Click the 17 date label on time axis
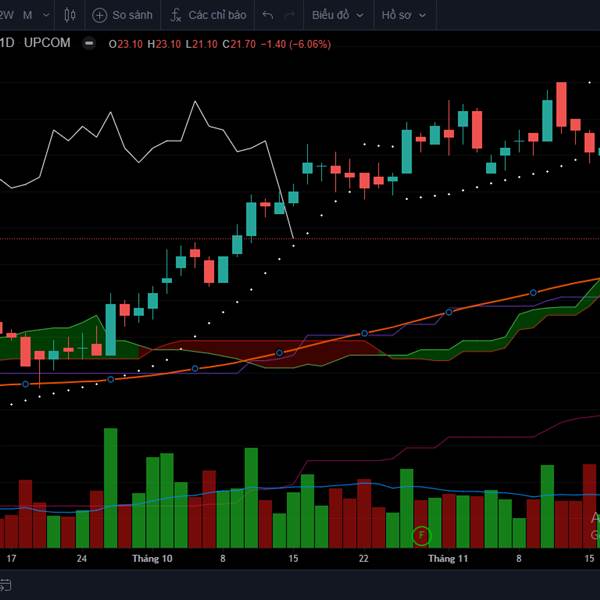The image size is (600, 600). tap(11, 559)
